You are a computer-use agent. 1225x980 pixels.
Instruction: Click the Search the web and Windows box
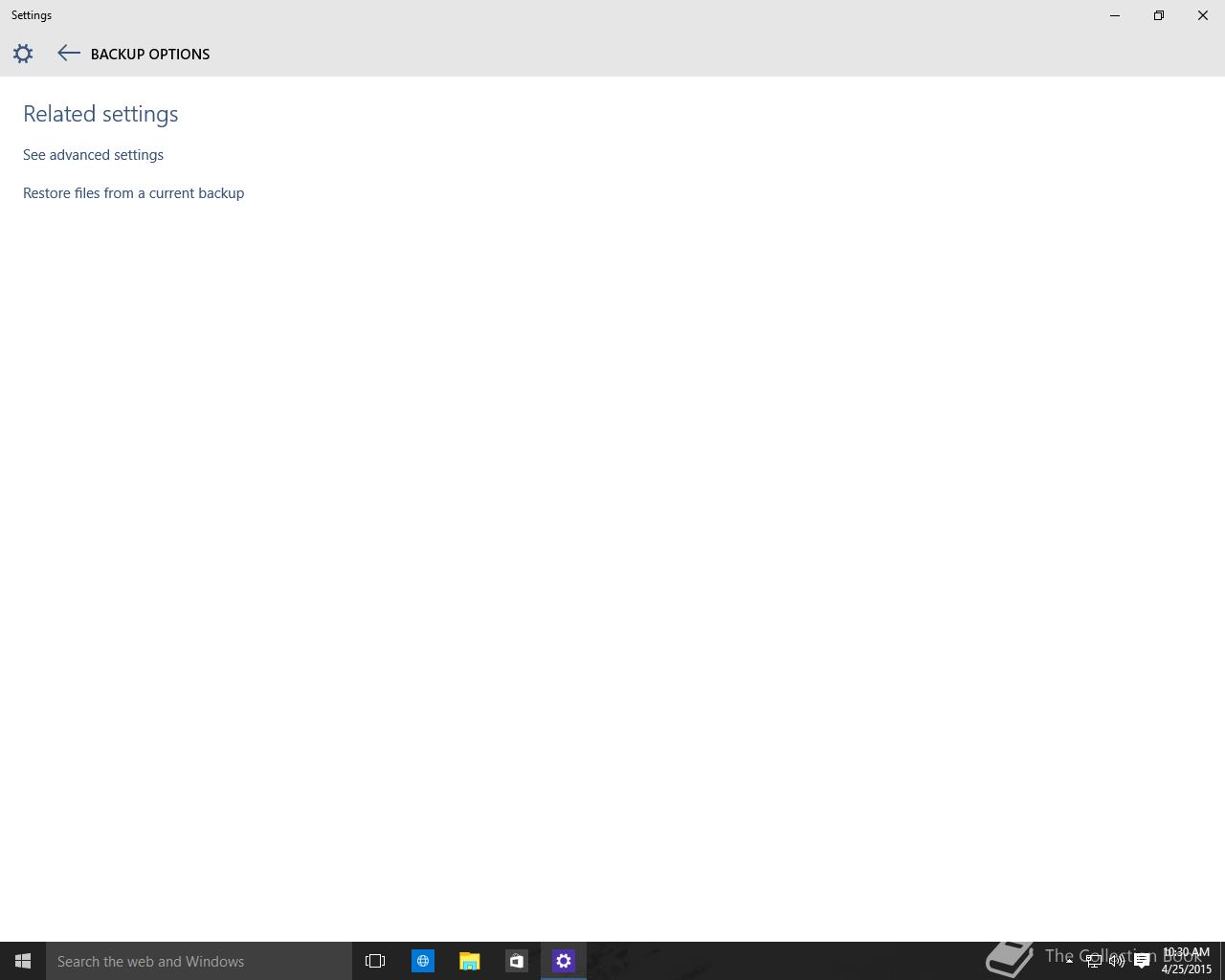(199, 961)
